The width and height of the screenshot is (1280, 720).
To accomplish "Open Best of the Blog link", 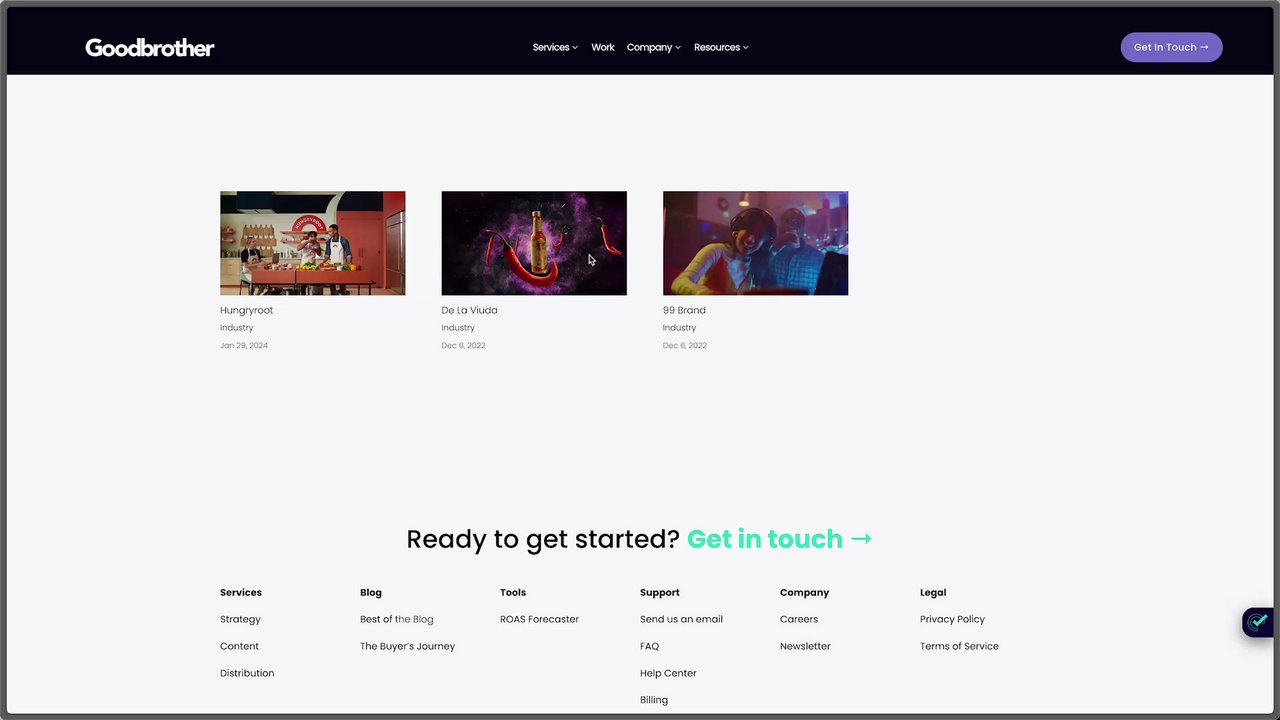I will click(396, 619).
